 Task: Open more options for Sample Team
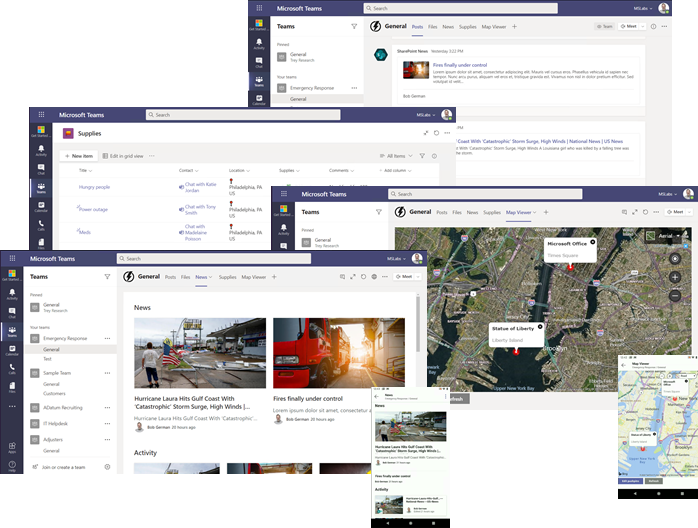pyautogui.click(x=107, y=373)
